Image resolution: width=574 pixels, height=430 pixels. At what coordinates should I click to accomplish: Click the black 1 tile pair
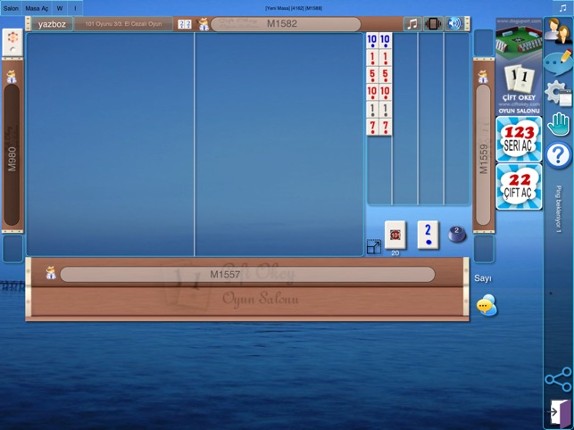(379, 110)
